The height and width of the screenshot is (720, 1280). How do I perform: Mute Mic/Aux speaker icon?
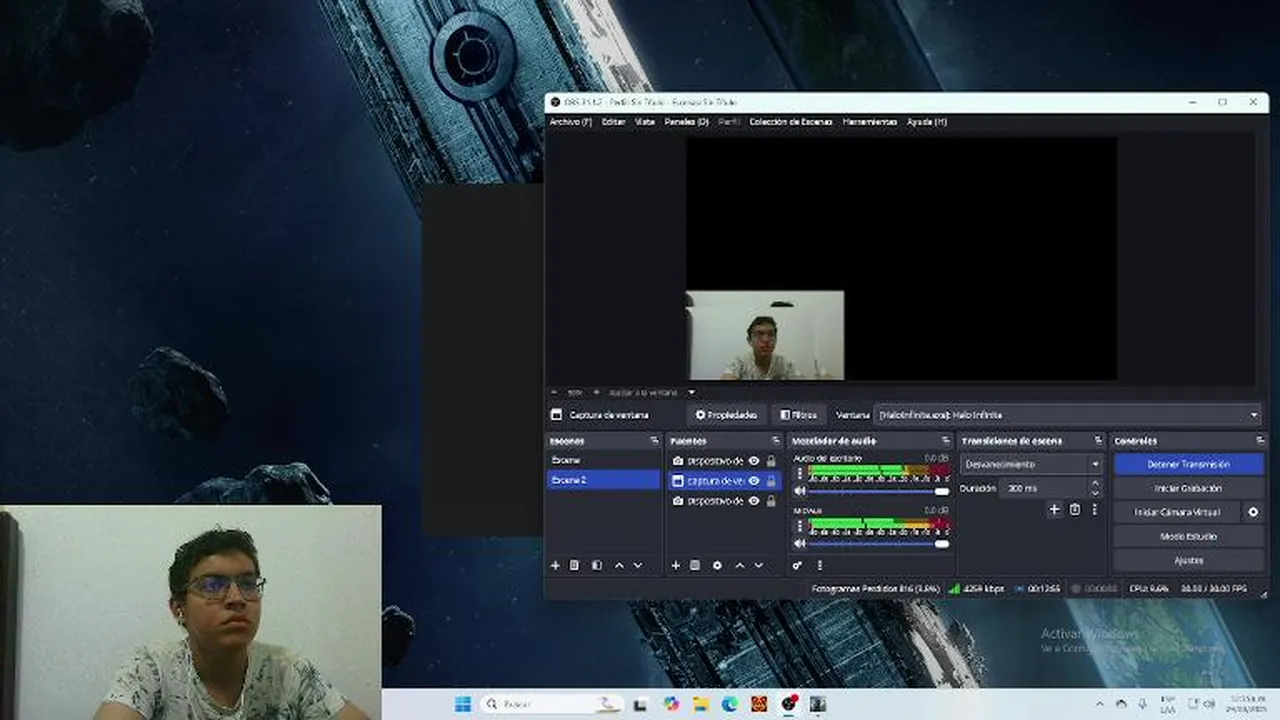799,543
